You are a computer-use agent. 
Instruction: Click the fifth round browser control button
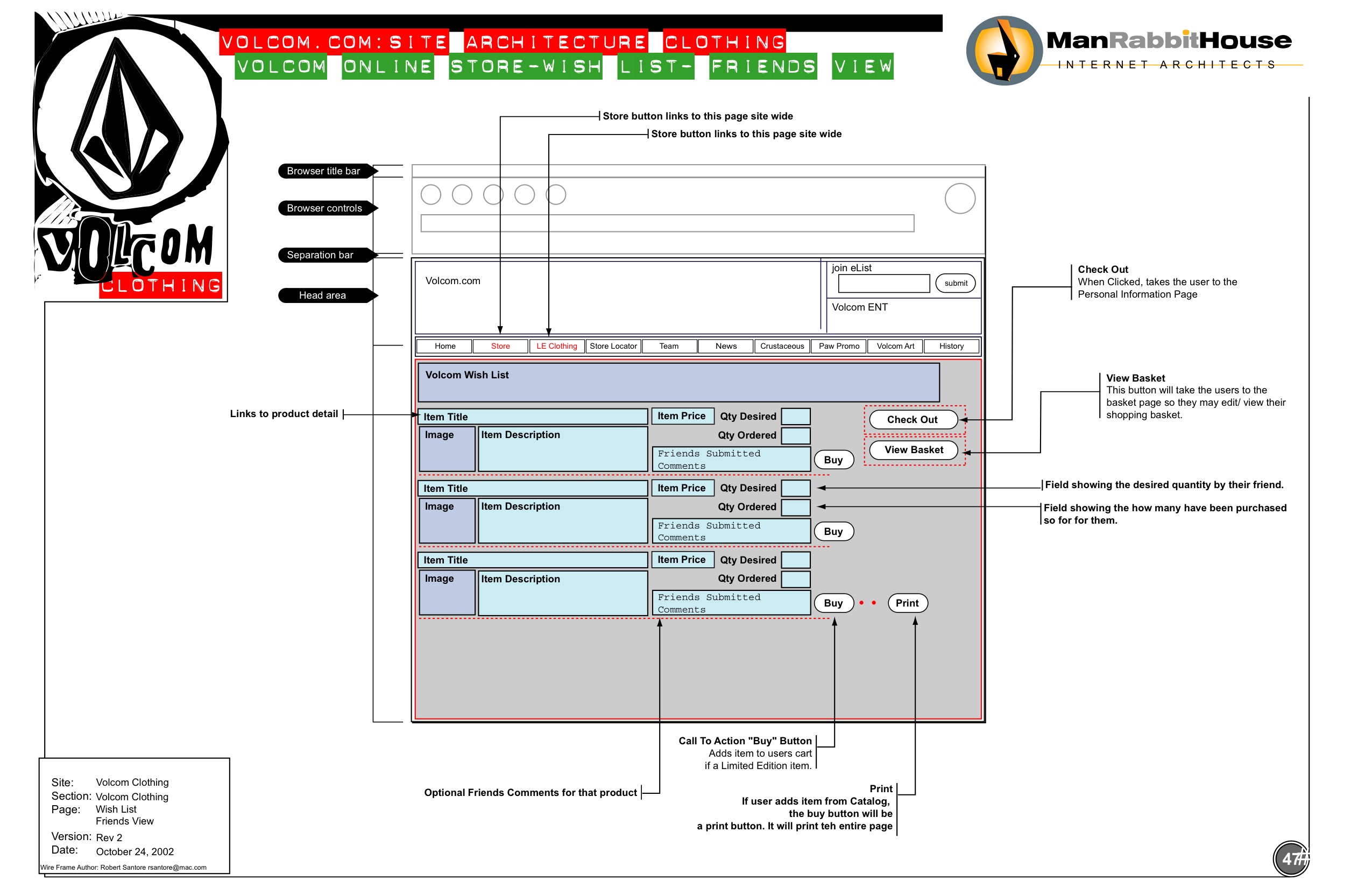tap(556, 195)
